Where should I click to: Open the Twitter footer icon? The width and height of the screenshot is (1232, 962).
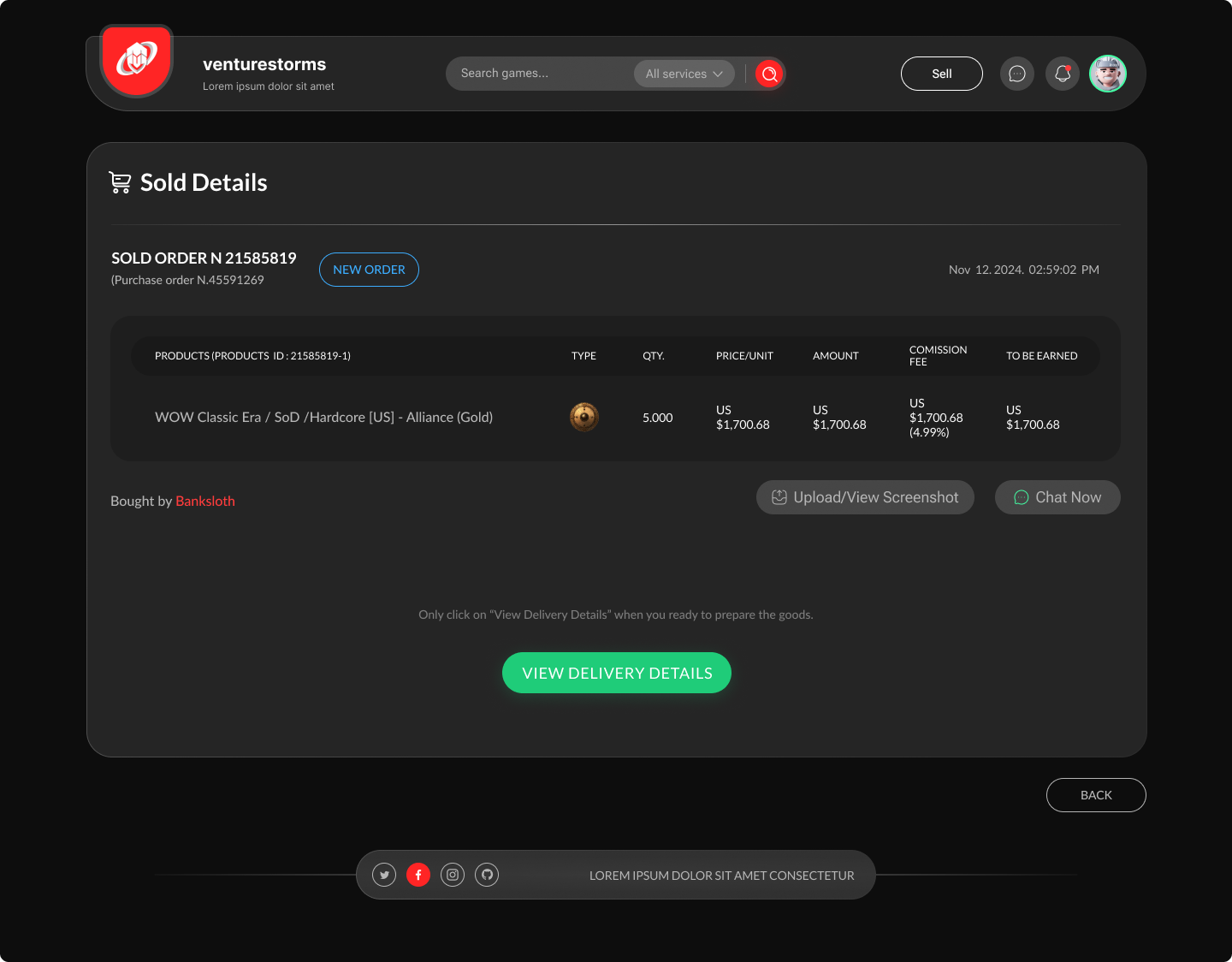point(384,875)
